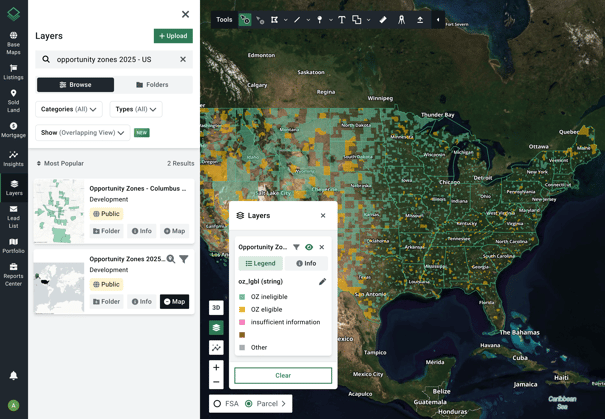
Task: Select the ruler measure tool
Action: tap(383, 19)
